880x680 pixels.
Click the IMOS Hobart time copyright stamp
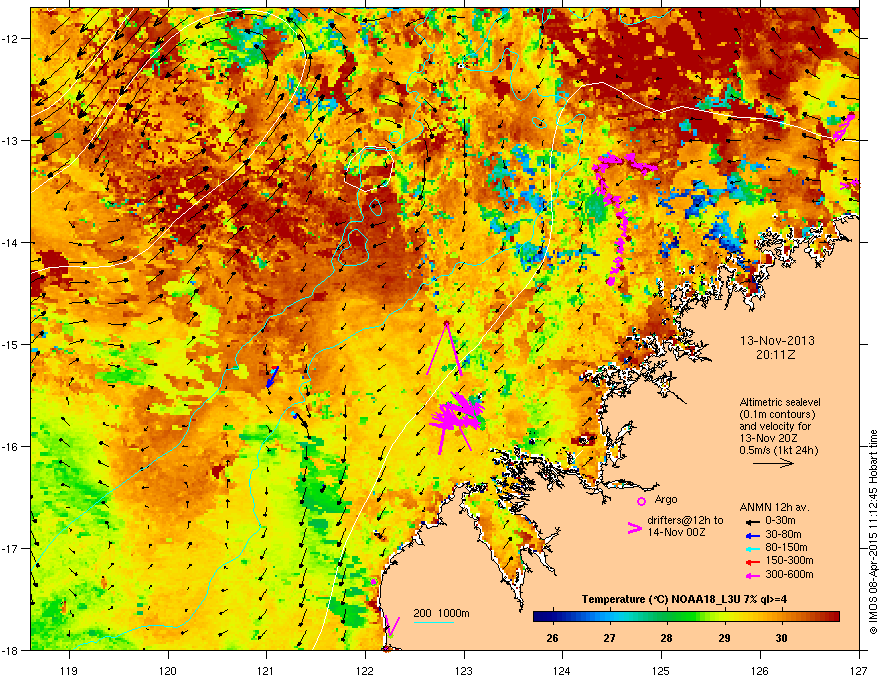(x=873, y=532)
